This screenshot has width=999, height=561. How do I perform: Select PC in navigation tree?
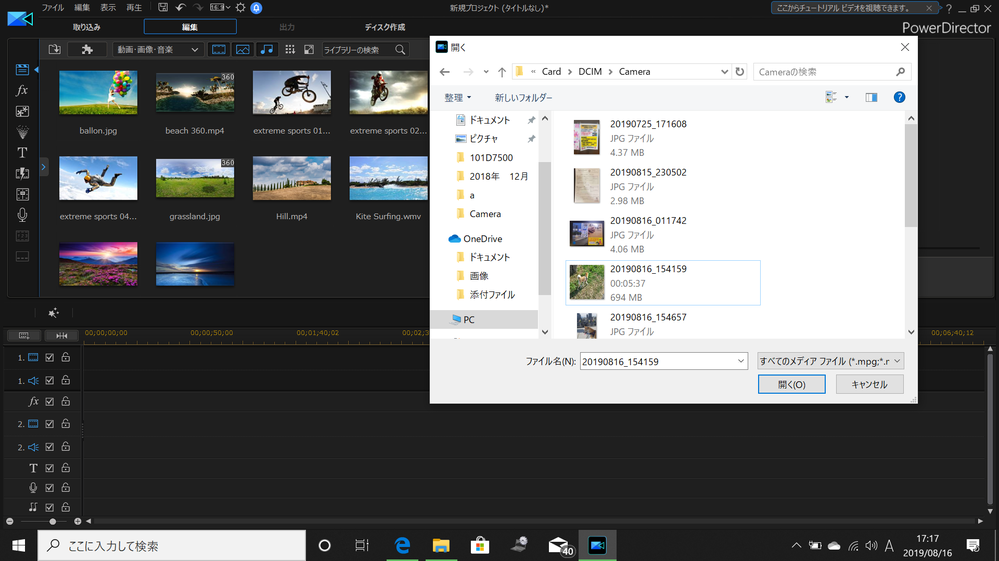tap(469, 320)
